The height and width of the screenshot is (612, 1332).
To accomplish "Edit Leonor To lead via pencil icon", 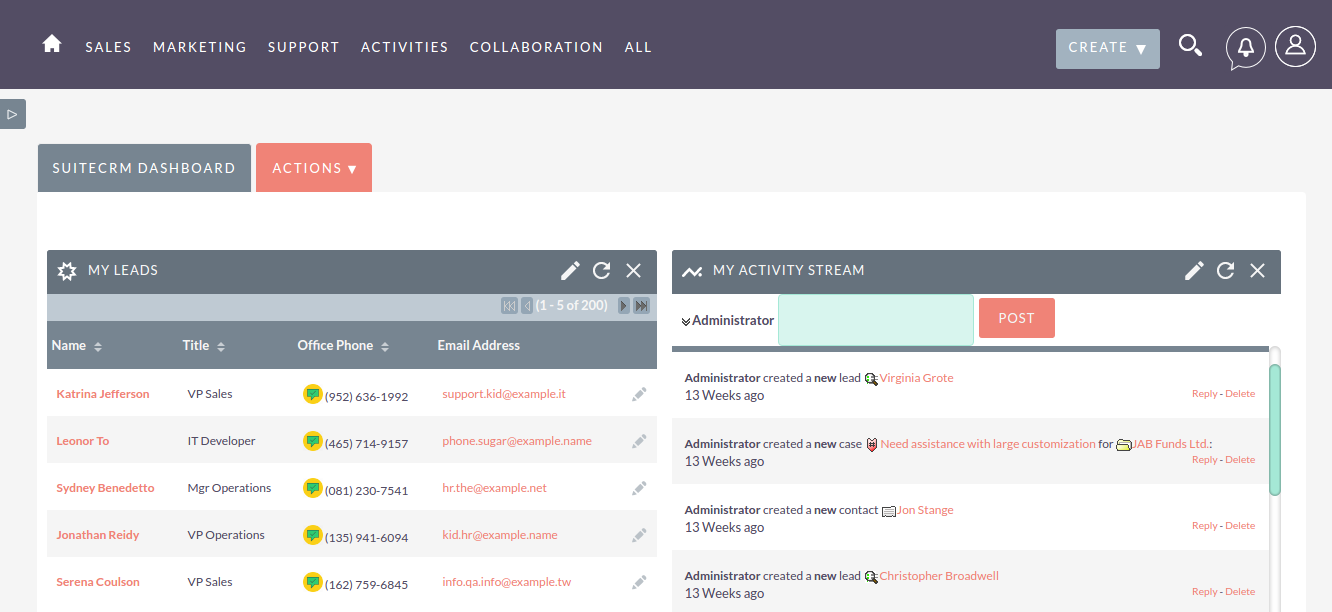I will pos(640,442).
